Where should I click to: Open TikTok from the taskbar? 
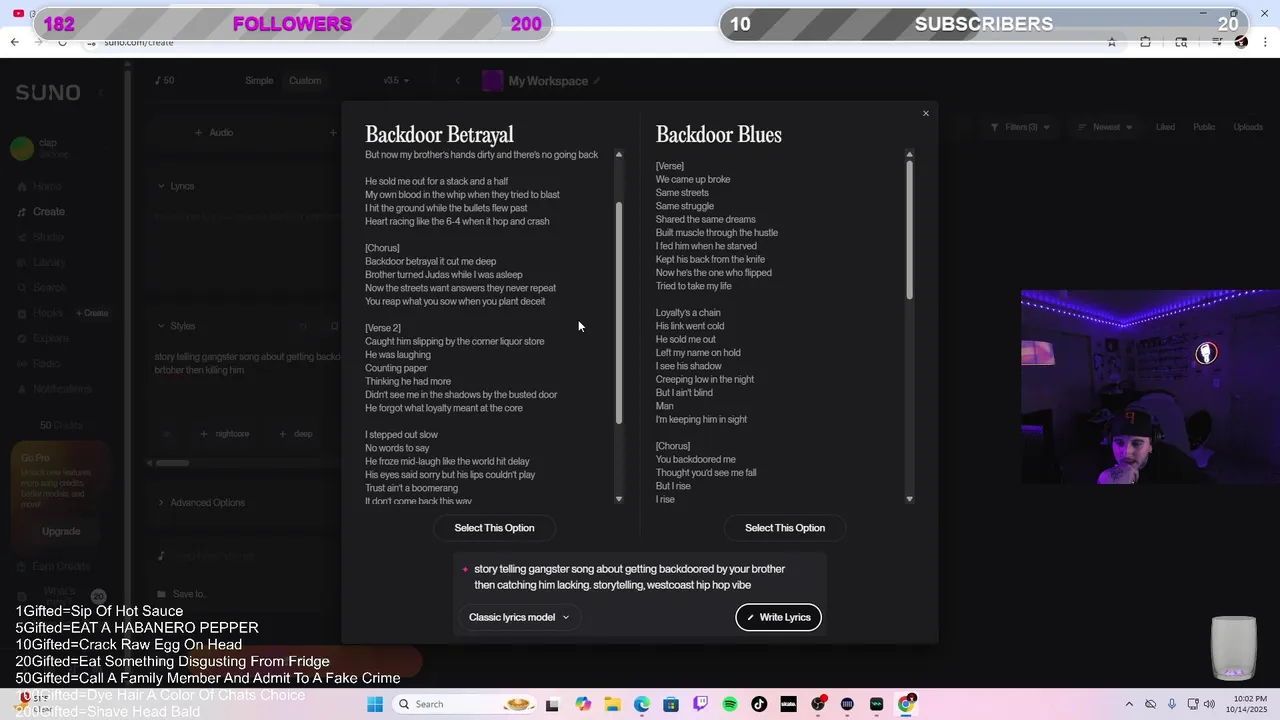pyautogui.click(x=759, y=704)
